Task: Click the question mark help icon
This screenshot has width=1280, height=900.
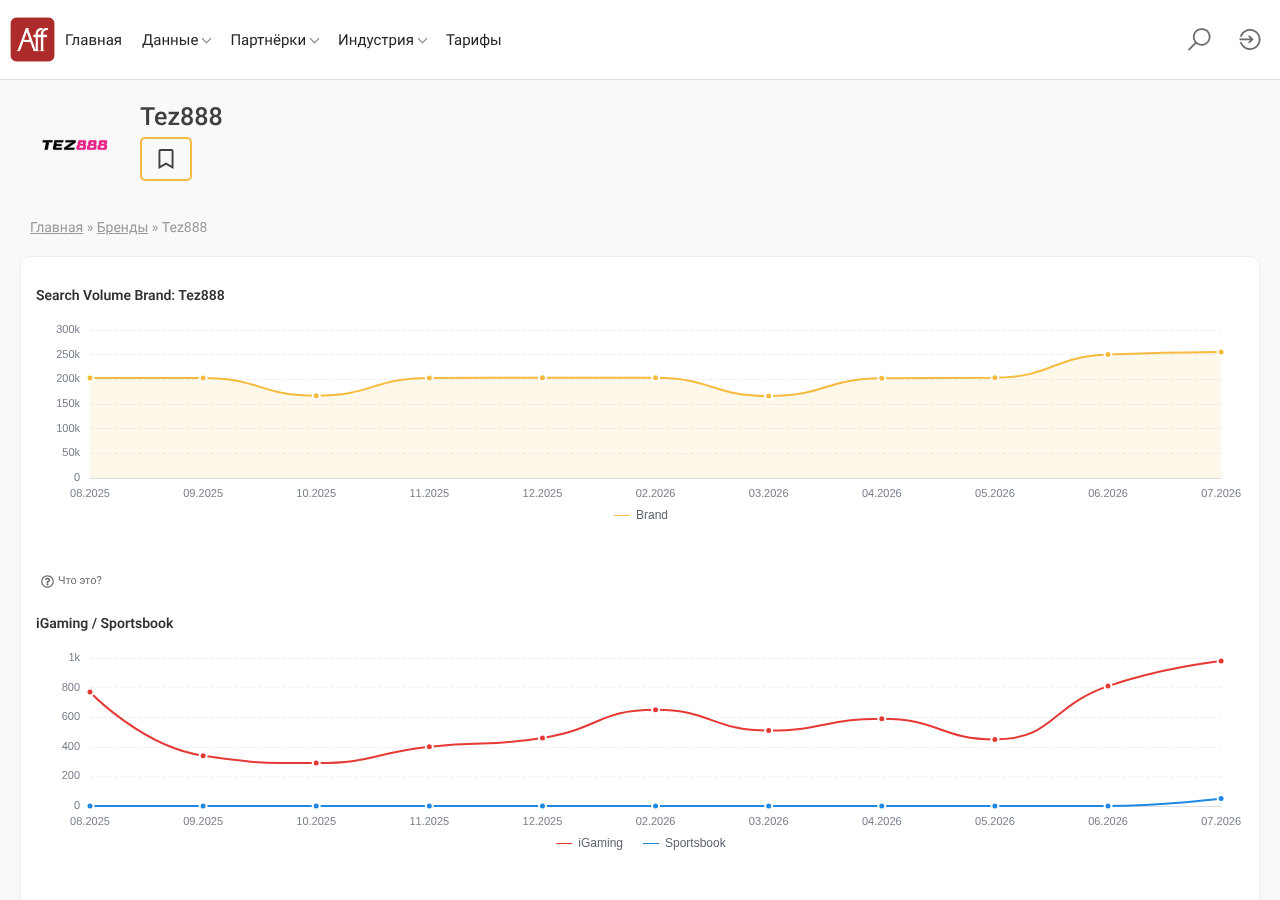Action: tap(47, 581)
